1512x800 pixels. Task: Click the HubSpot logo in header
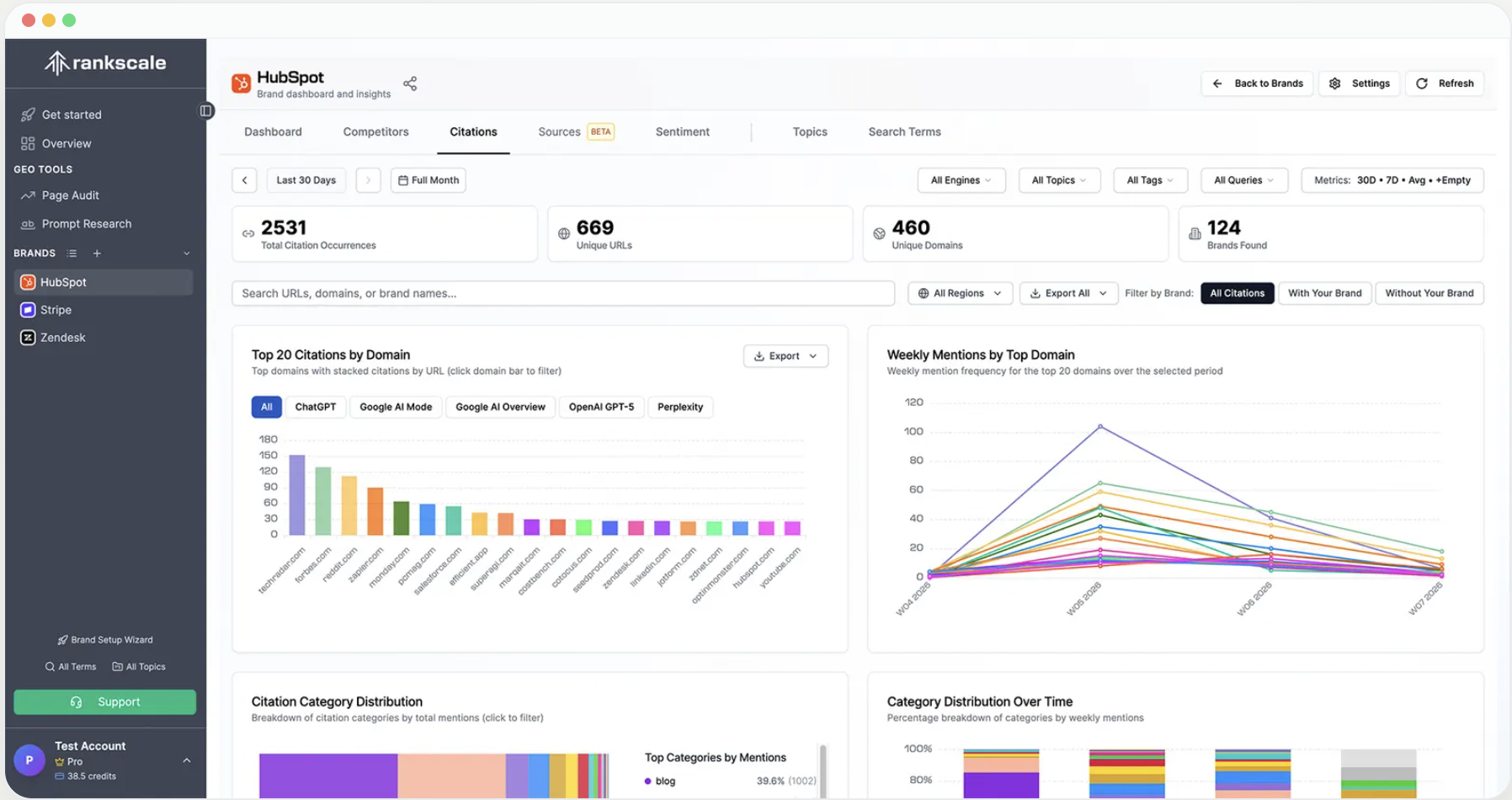242,83
